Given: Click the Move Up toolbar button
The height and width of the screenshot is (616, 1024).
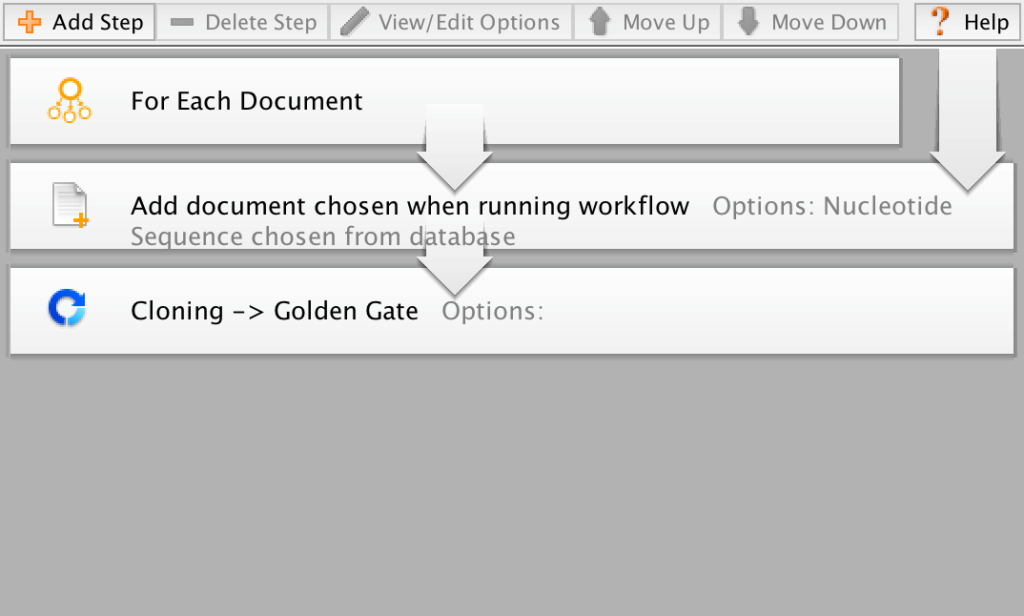Looking at the screenshot, I should pyautogui.click(x=647, y=21).
